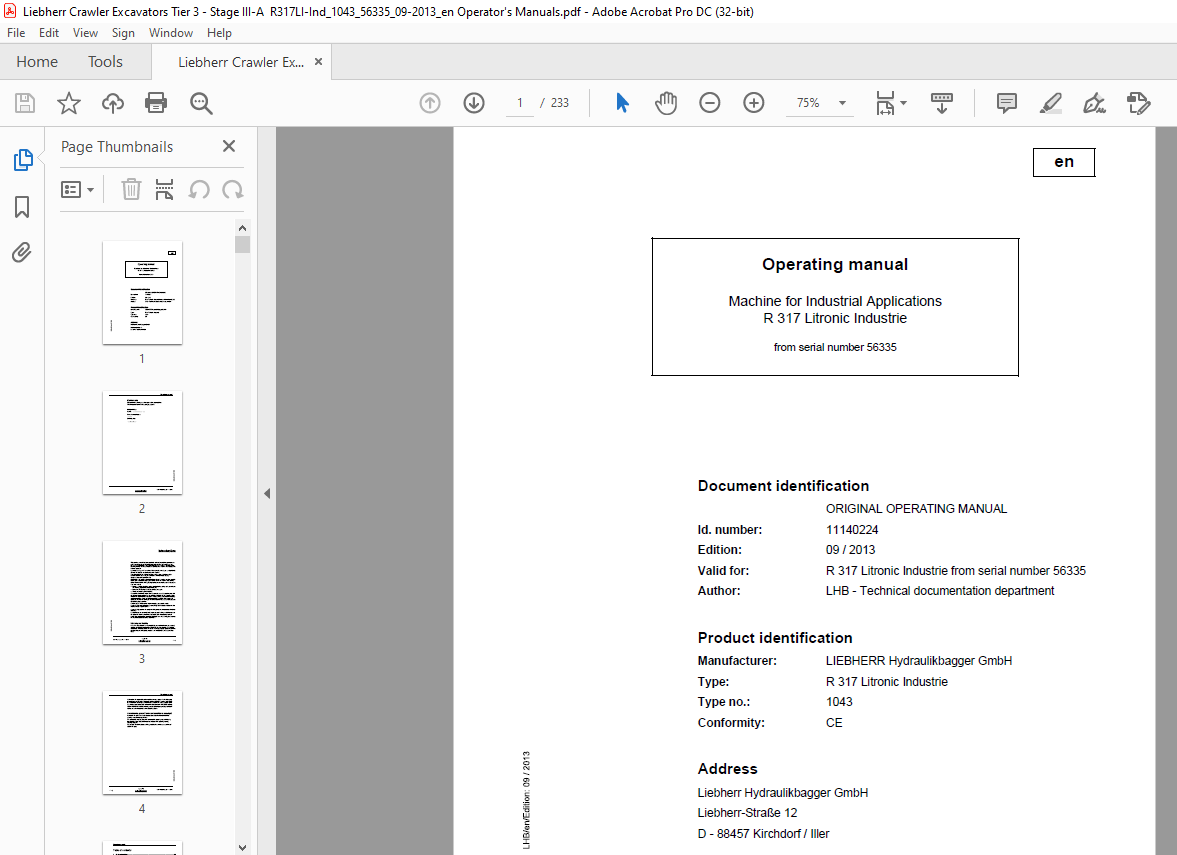Select the Liebherr Crawler Ex... document tab
Screen dimensions: 1177x855
tap(241, 62)
